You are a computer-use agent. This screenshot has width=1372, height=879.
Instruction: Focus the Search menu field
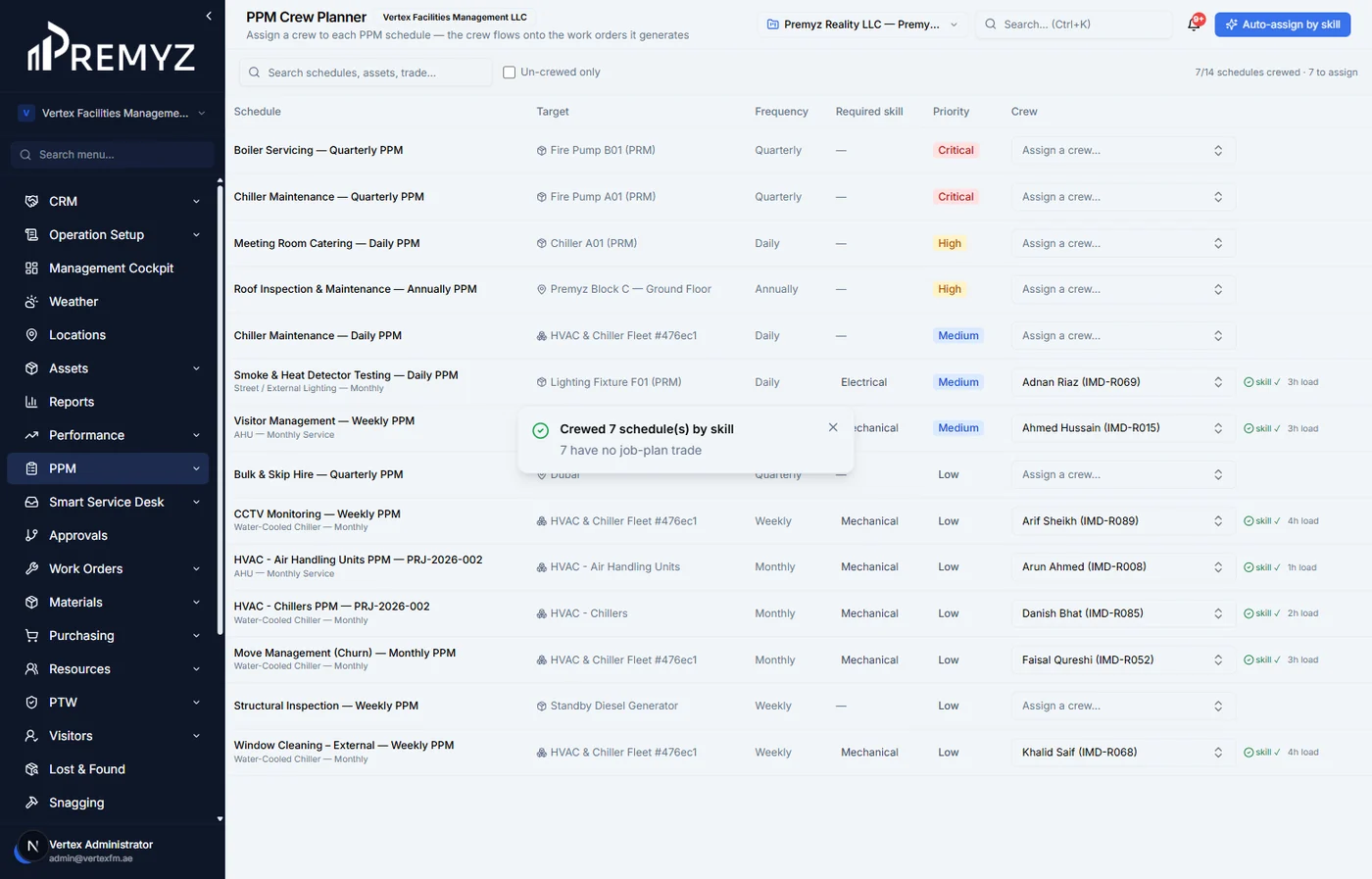pos(113,155)
